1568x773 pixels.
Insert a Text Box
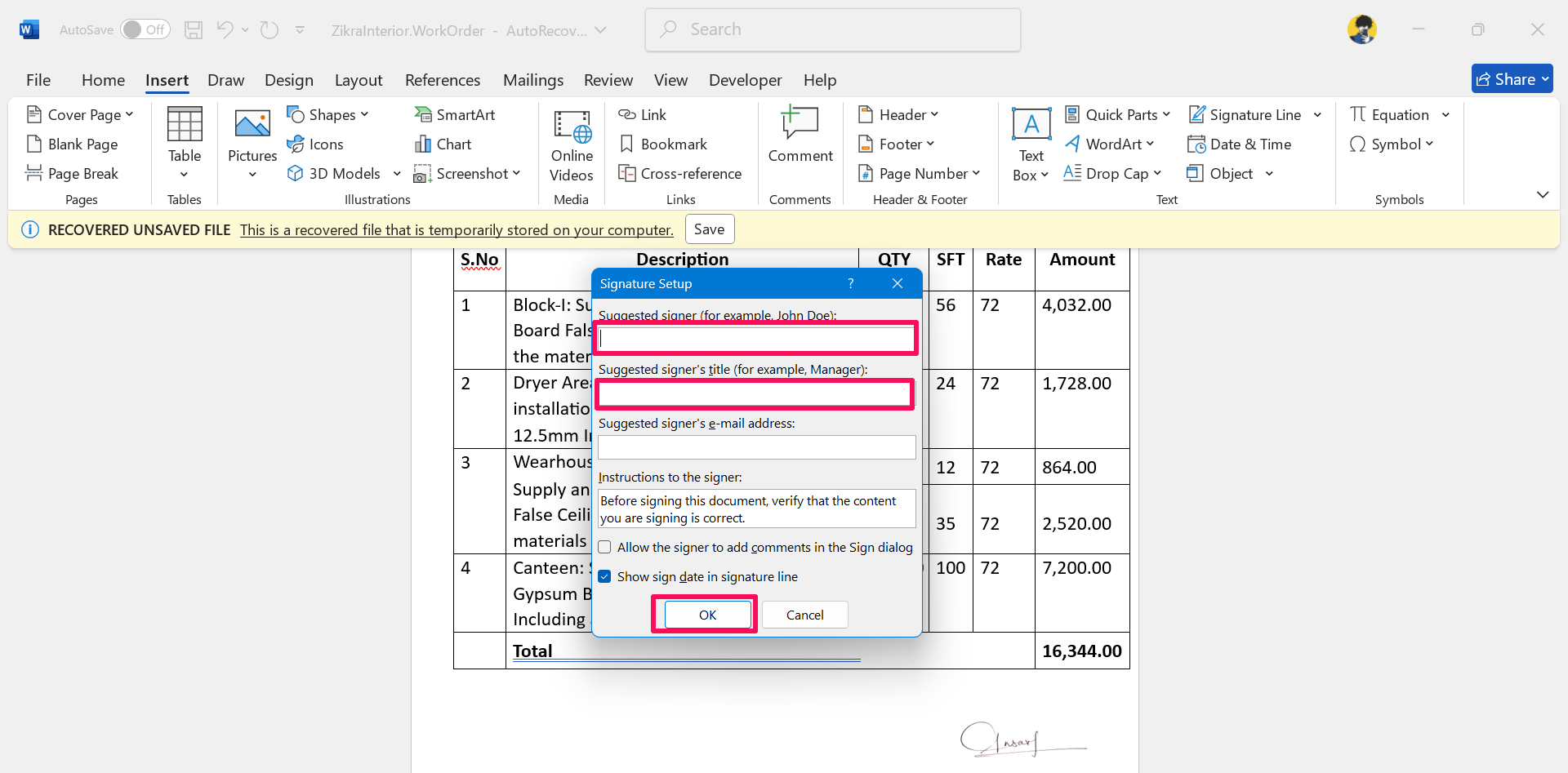[x=1031, y=145]
